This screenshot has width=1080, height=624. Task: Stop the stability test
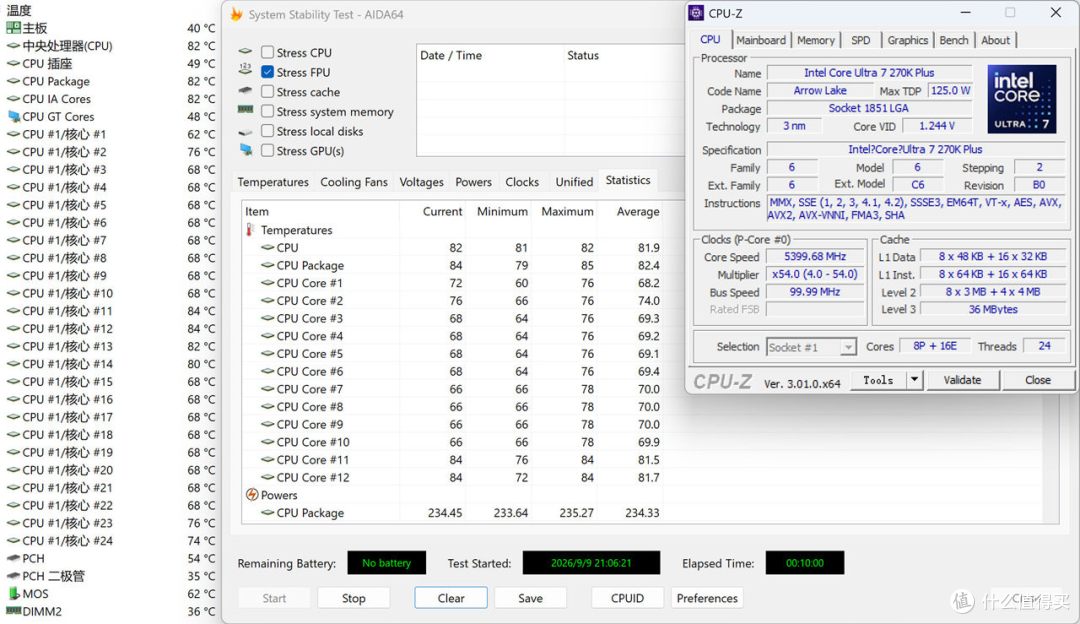(x=353, y=598)
